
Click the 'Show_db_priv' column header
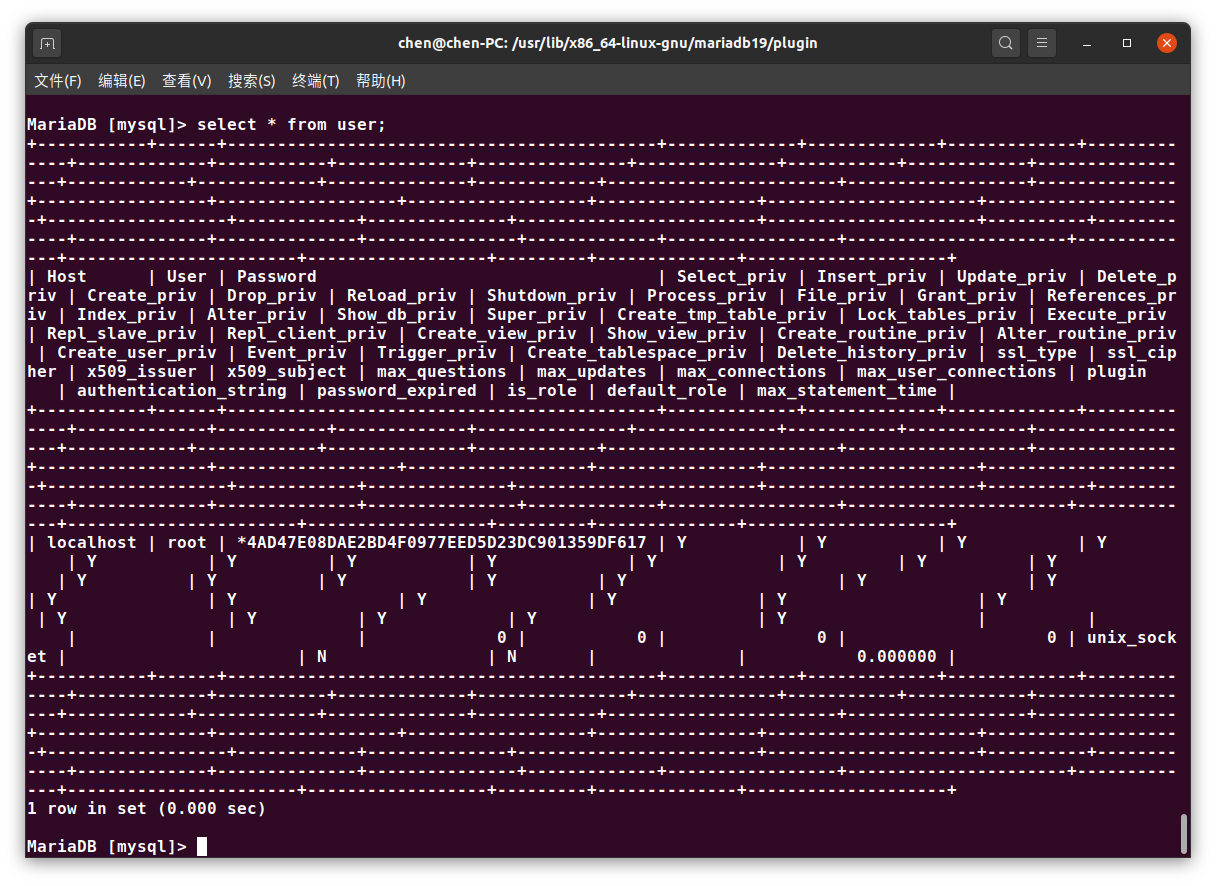[397, 315]
